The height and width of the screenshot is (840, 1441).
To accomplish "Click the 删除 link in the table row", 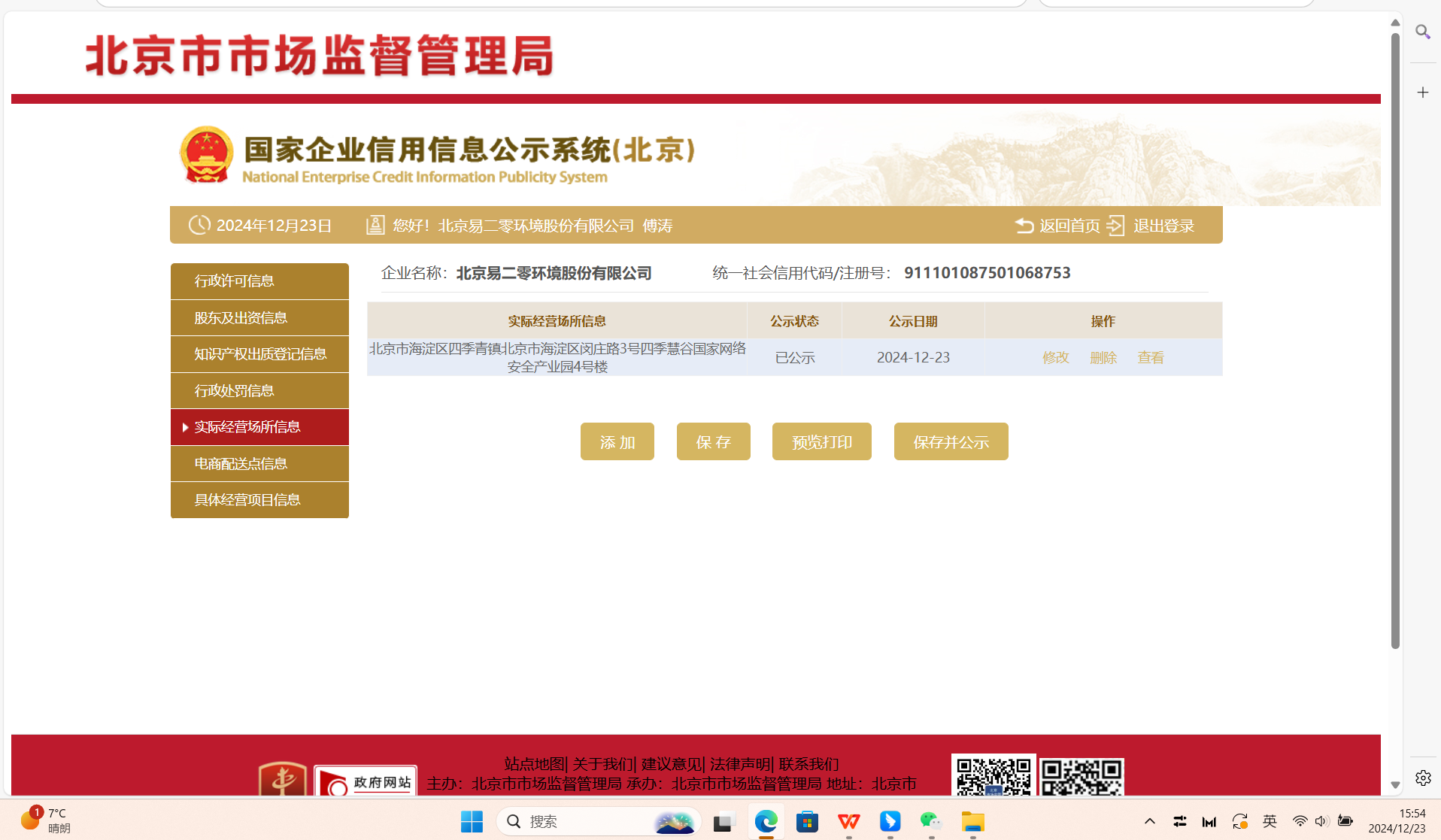I will tap(1103, 358).
